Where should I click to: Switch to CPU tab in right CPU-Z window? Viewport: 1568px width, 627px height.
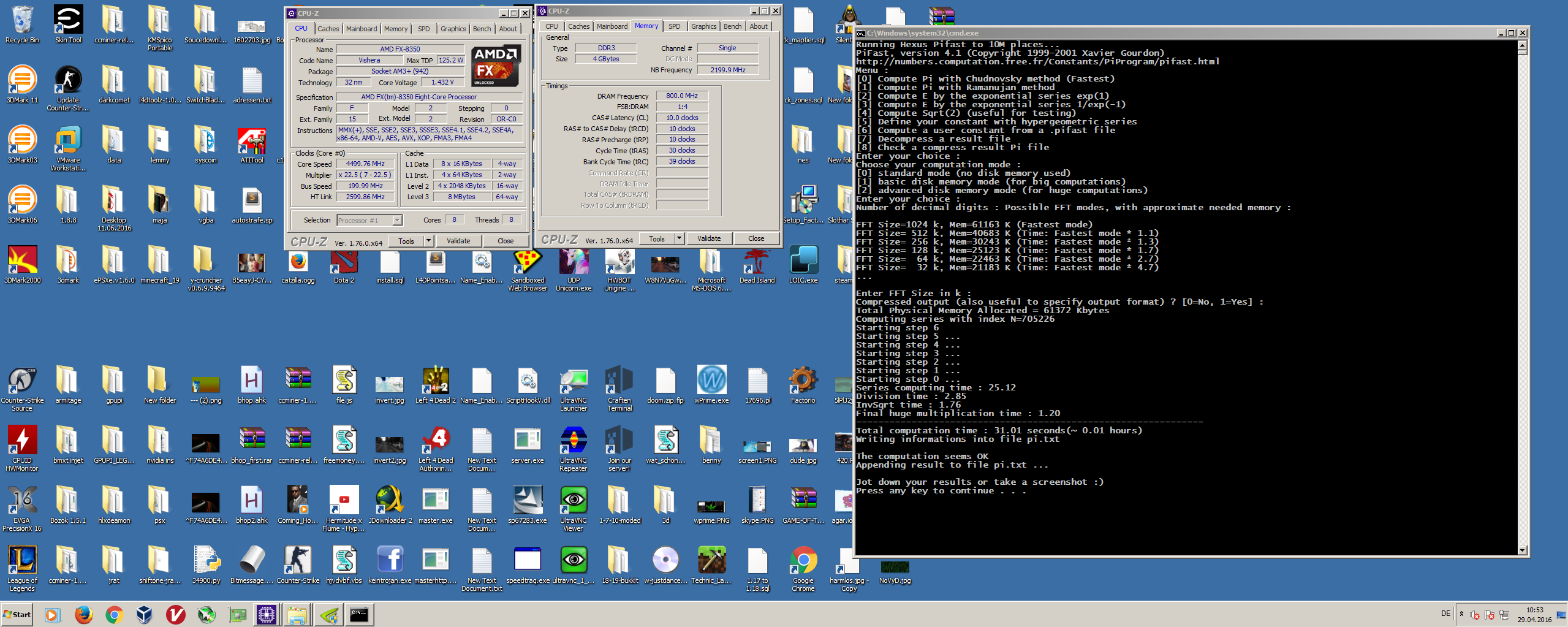551,26
